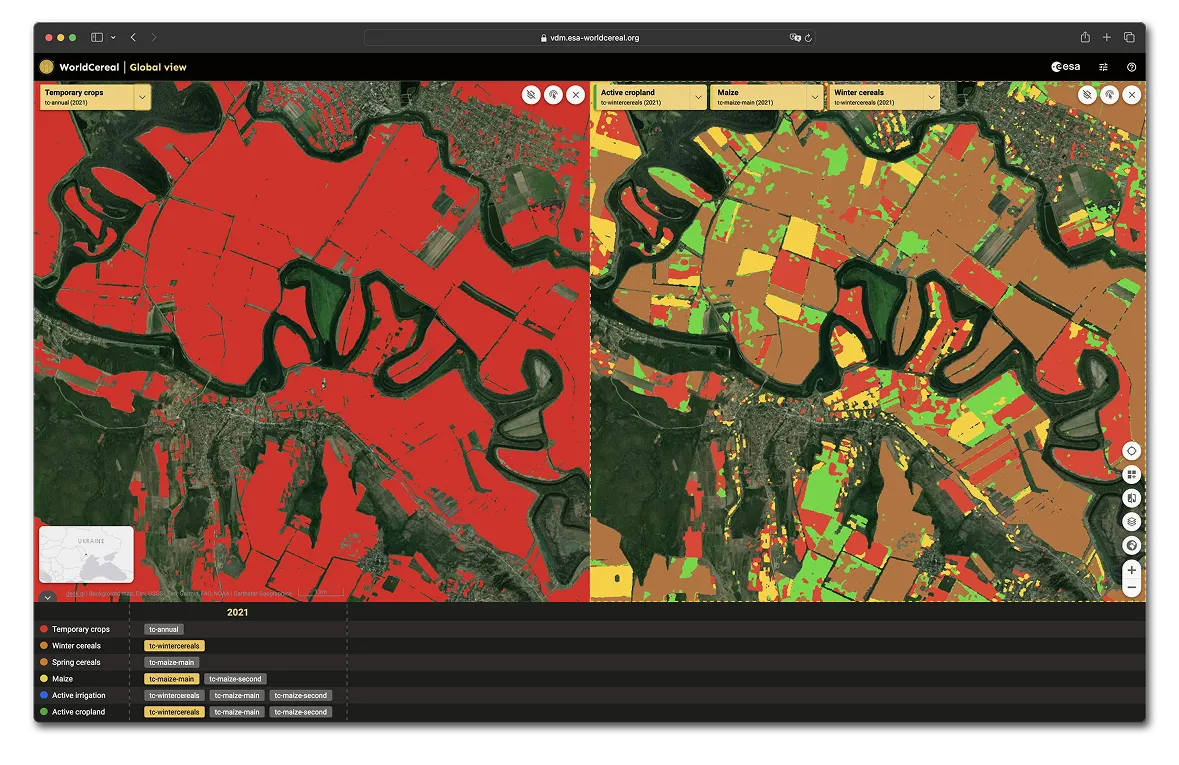1179x765 pixels.
Task: Toggle tc-maize-second in Maize row
Action: (235, 678)
